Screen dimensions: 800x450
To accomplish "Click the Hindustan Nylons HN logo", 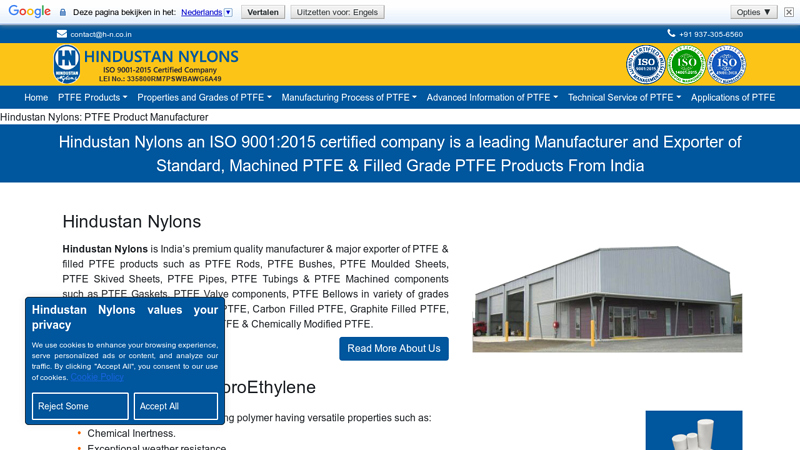I will [67, 64].
